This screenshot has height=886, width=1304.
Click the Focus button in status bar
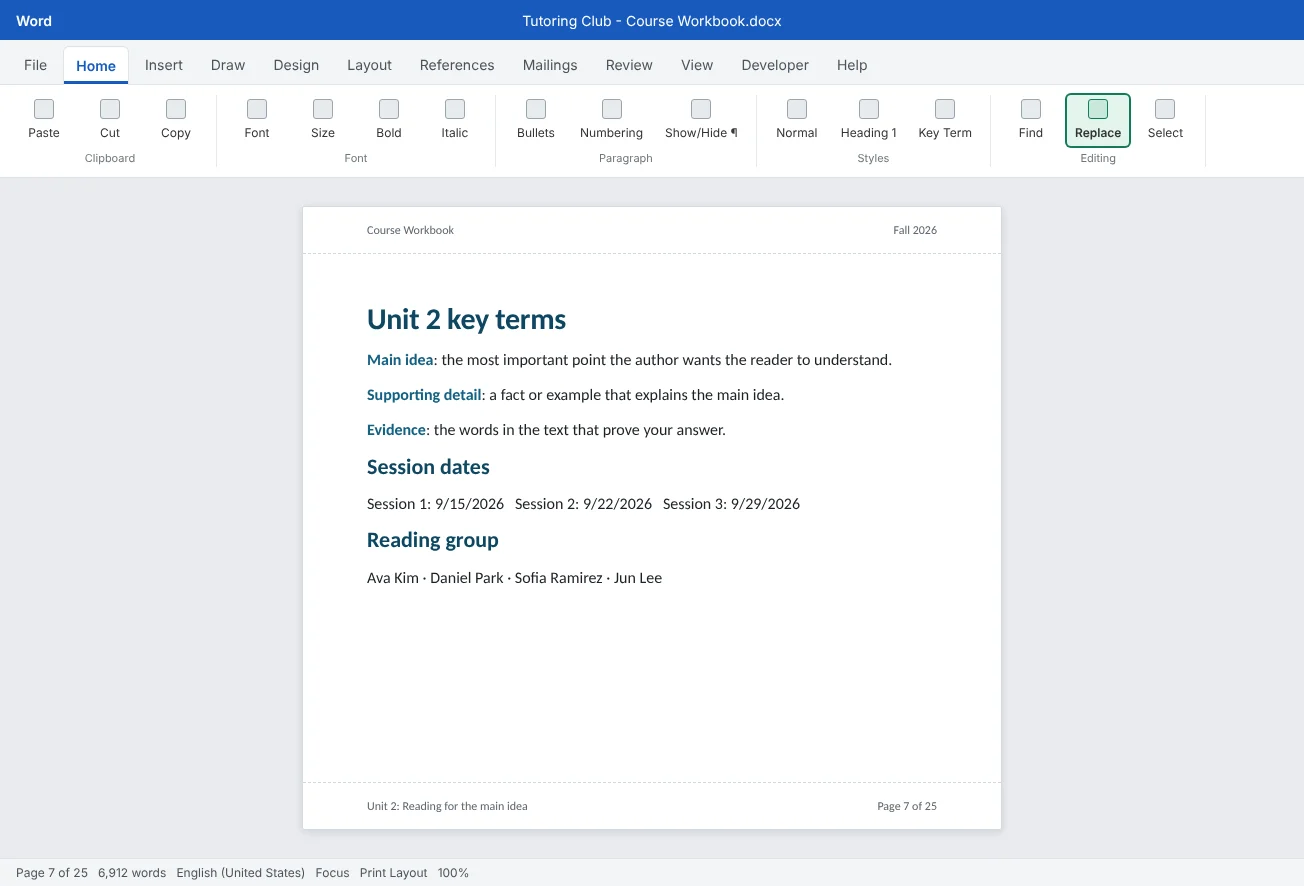tap(332, 873)
